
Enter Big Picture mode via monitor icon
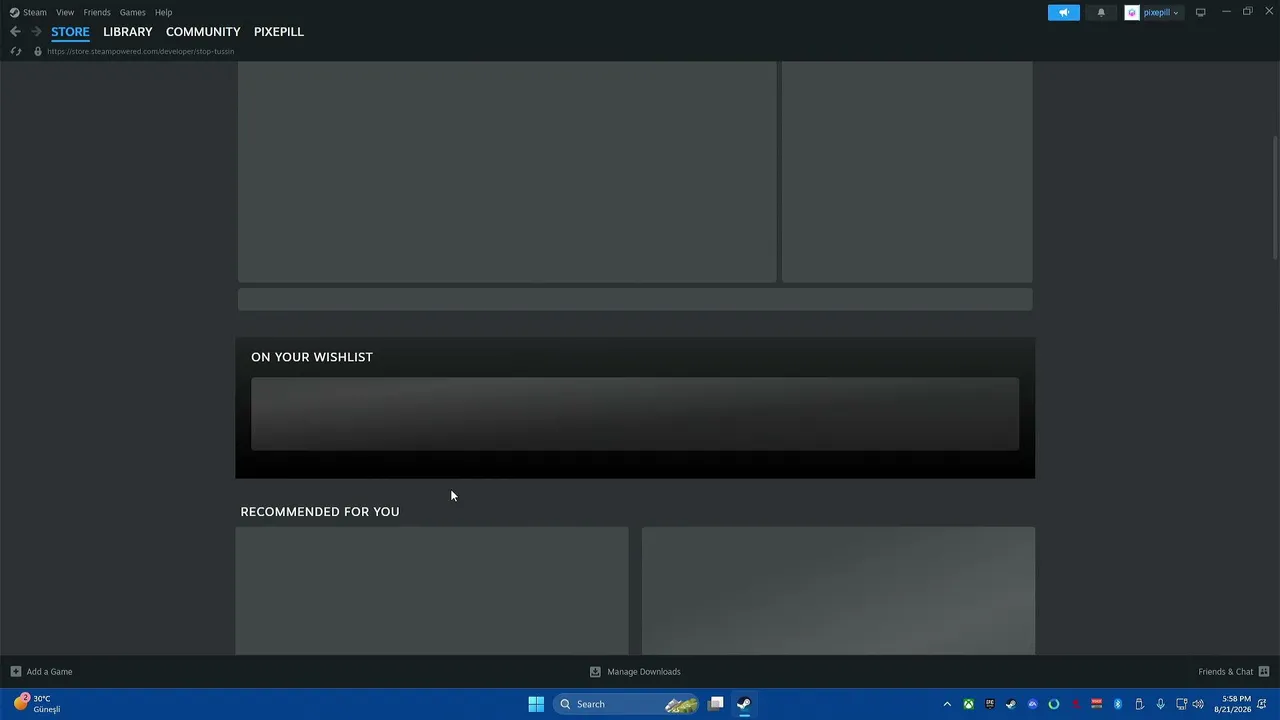coord(1200,12)
